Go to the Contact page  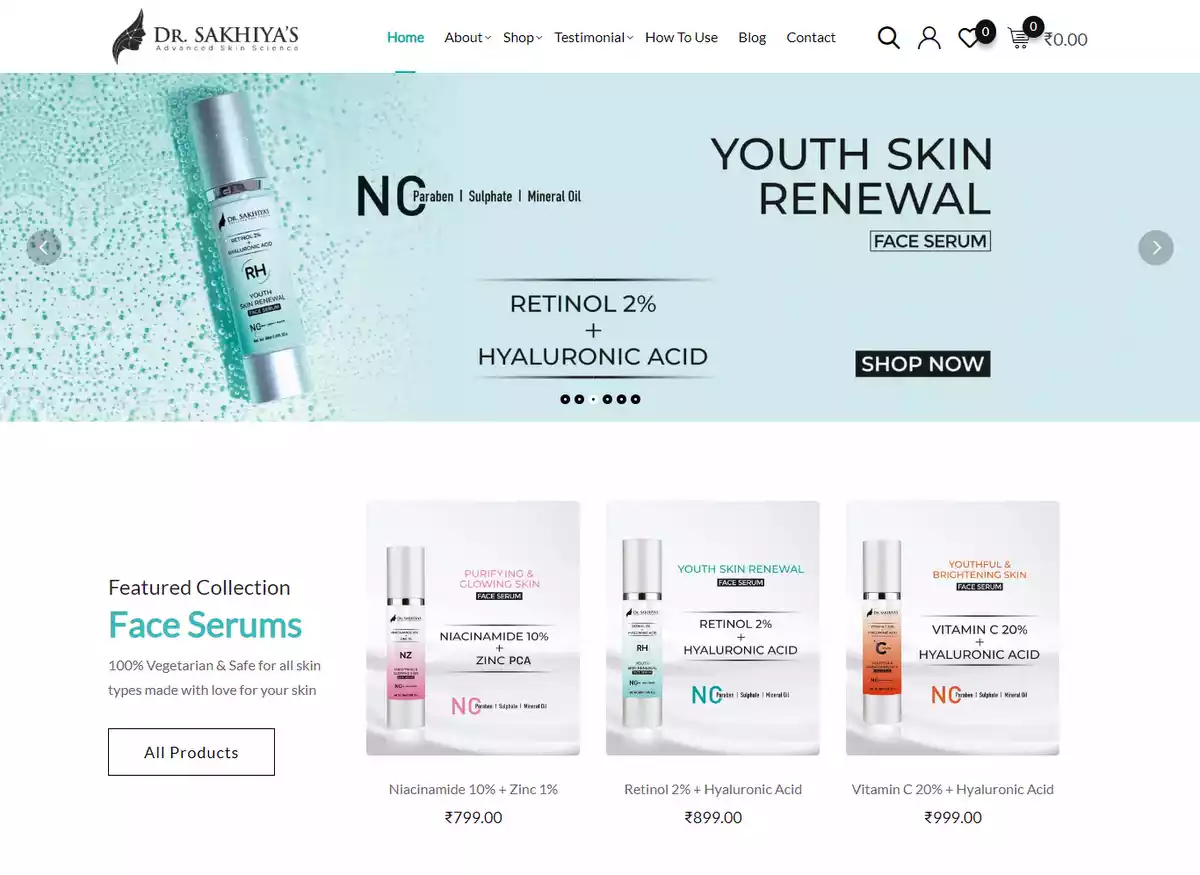tap(811, 37)
